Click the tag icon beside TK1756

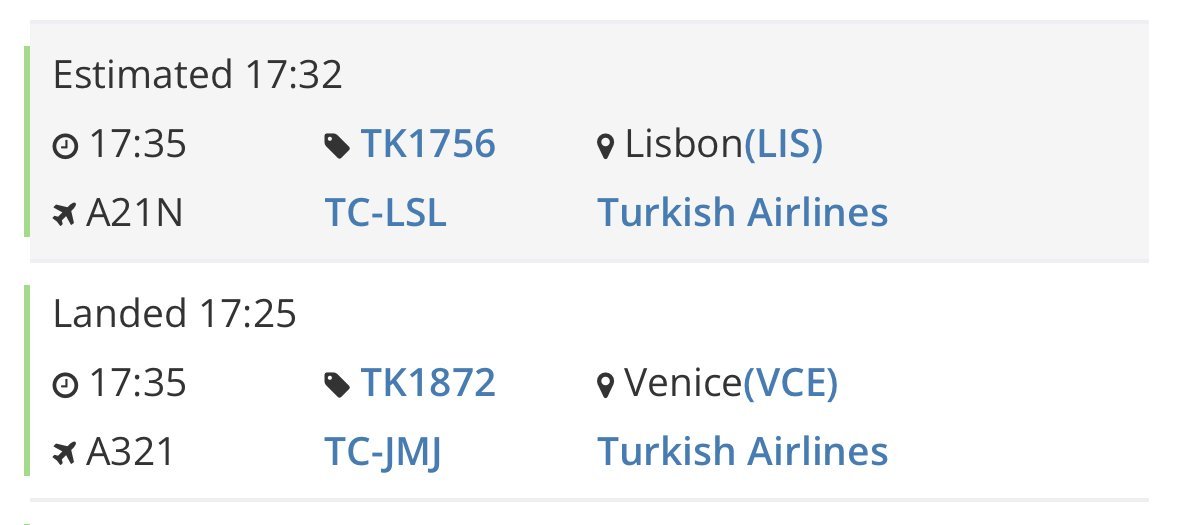(x=337, y=147)
